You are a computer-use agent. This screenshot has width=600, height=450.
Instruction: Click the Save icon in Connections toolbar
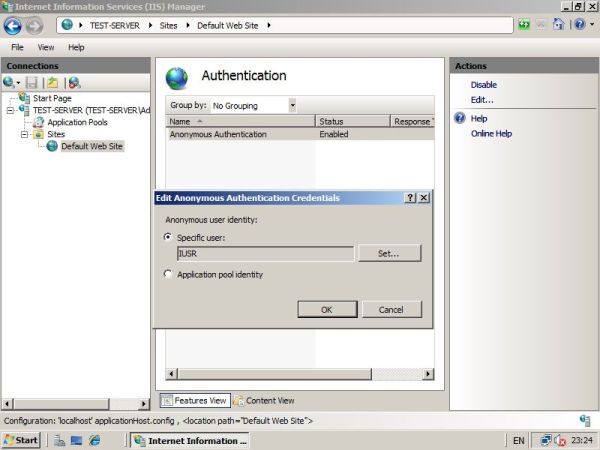pyautogui.click(x=31, y=82)
